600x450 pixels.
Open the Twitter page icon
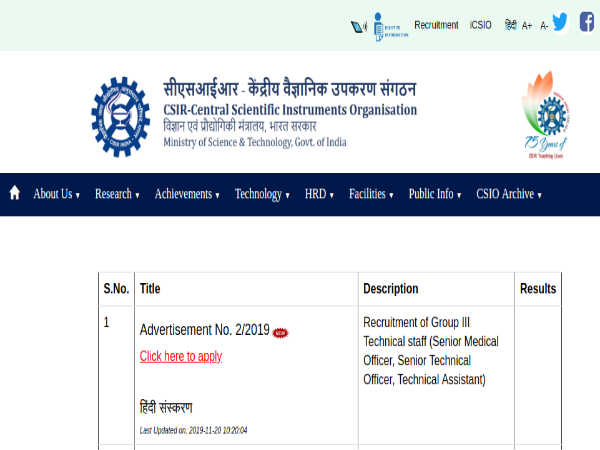(x=560, y=22)
